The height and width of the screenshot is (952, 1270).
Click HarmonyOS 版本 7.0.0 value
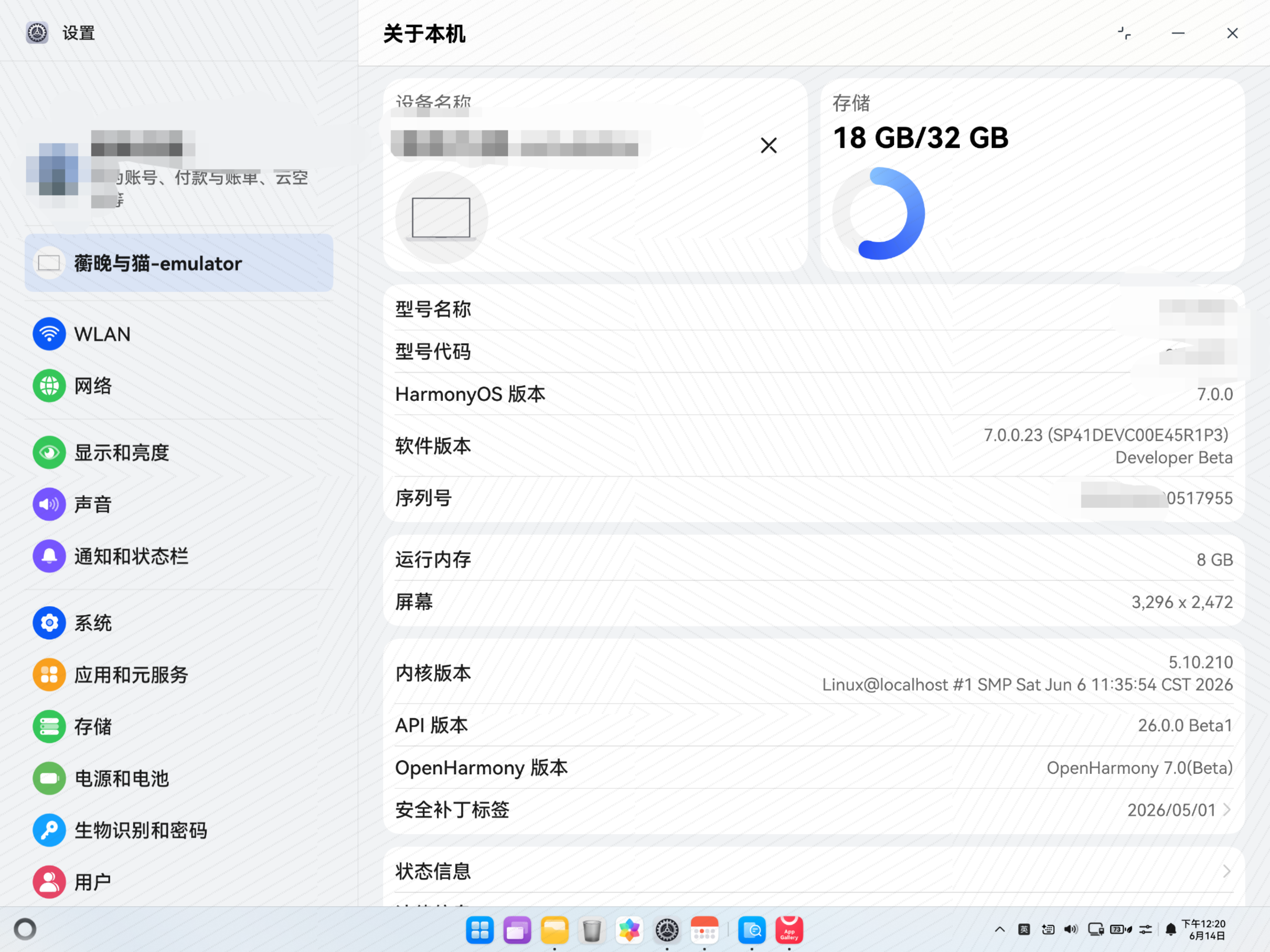click(1215, 394)
